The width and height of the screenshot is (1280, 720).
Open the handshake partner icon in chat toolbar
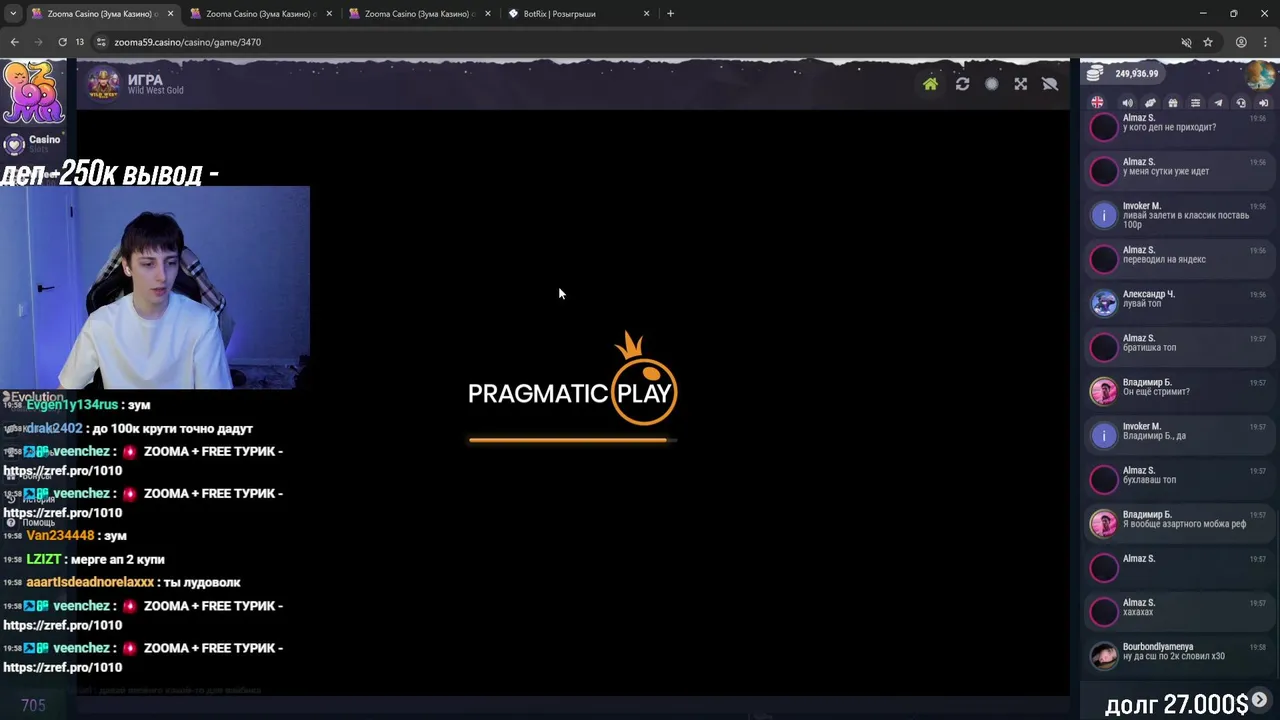coord(1150,103)
